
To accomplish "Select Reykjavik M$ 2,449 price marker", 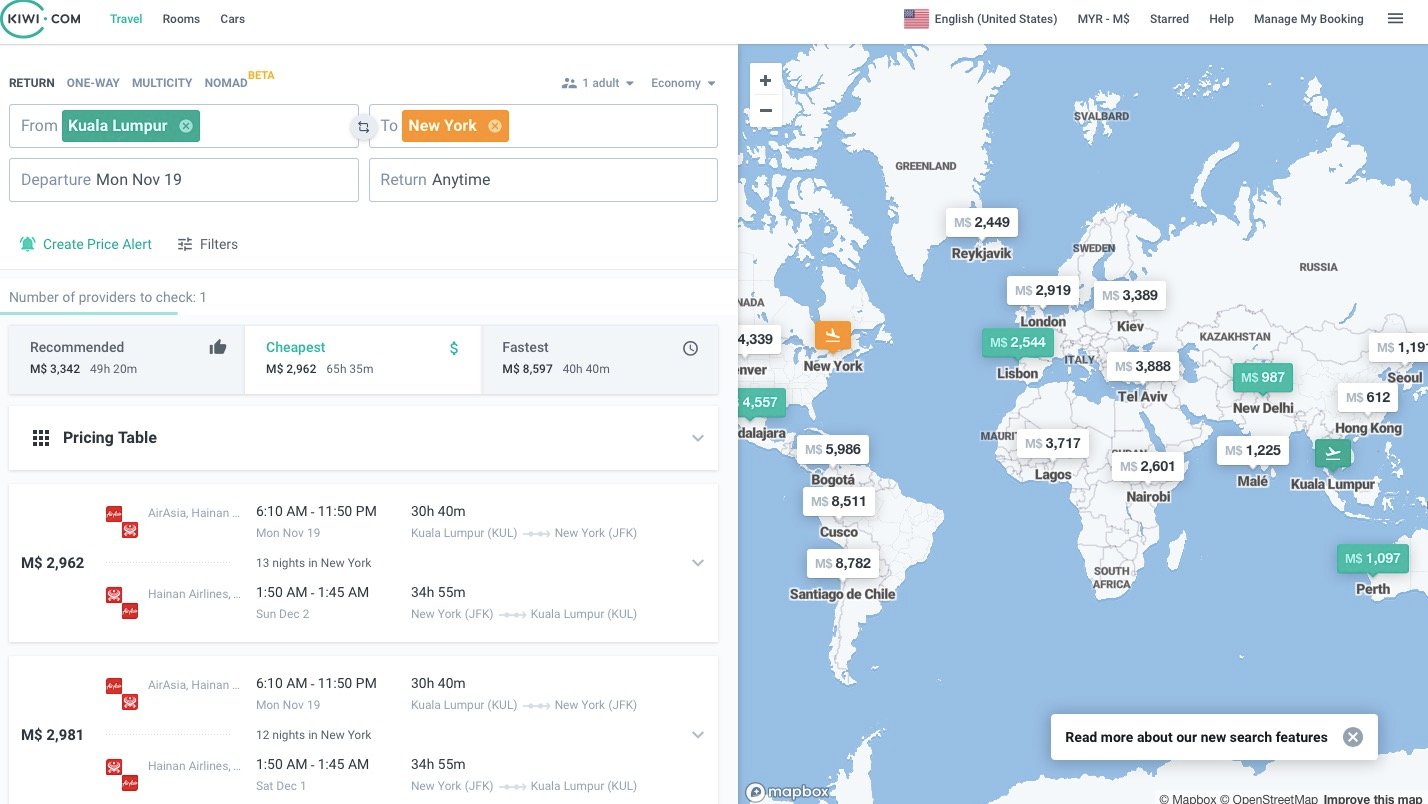I will [x=981, y=222].
